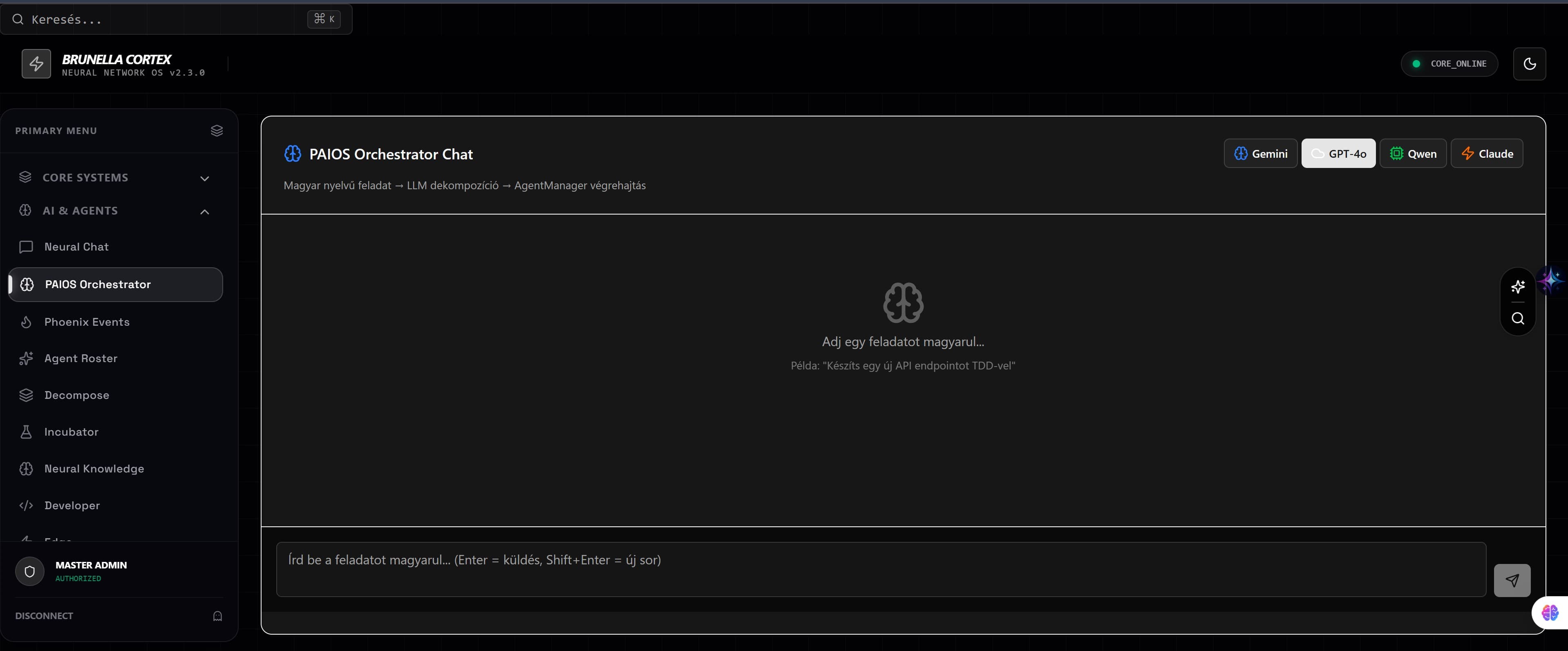Screen dimensions: 1568x651
Task: Click the floating magnifier search icon
Action: click(1517, 318)
